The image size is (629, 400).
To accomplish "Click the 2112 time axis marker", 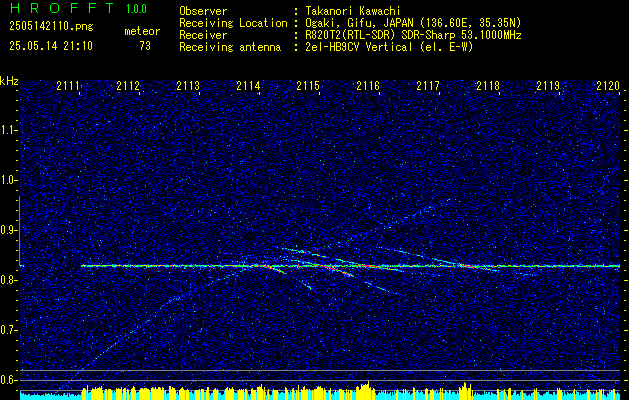I will [x=128, y=86].
